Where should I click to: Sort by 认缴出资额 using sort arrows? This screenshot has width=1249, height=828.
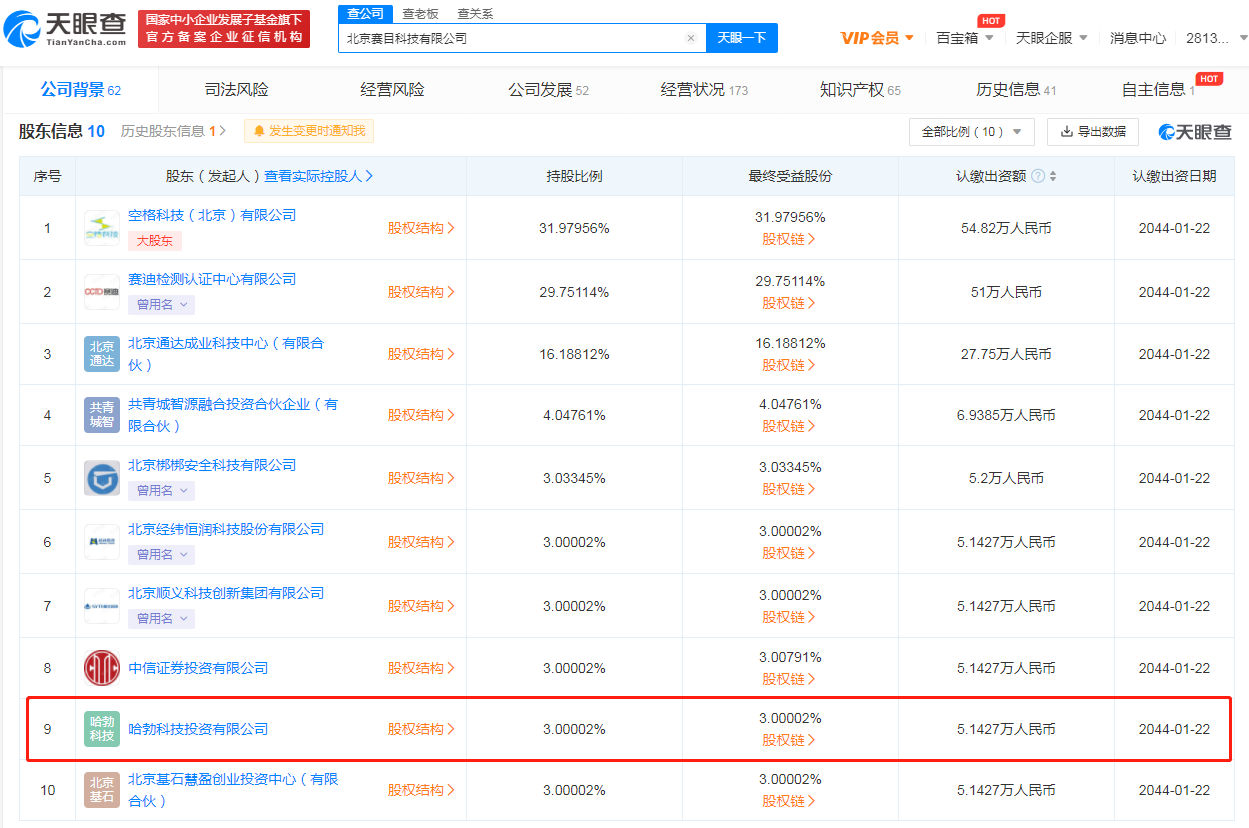tap(1053, 176)
